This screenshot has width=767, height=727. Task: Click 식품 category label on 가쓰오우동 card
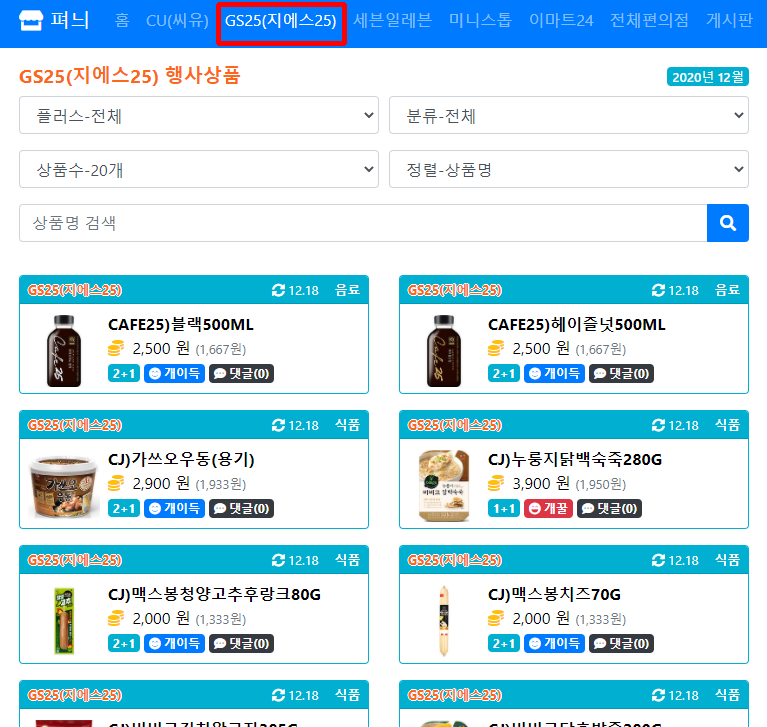point(347,425)
